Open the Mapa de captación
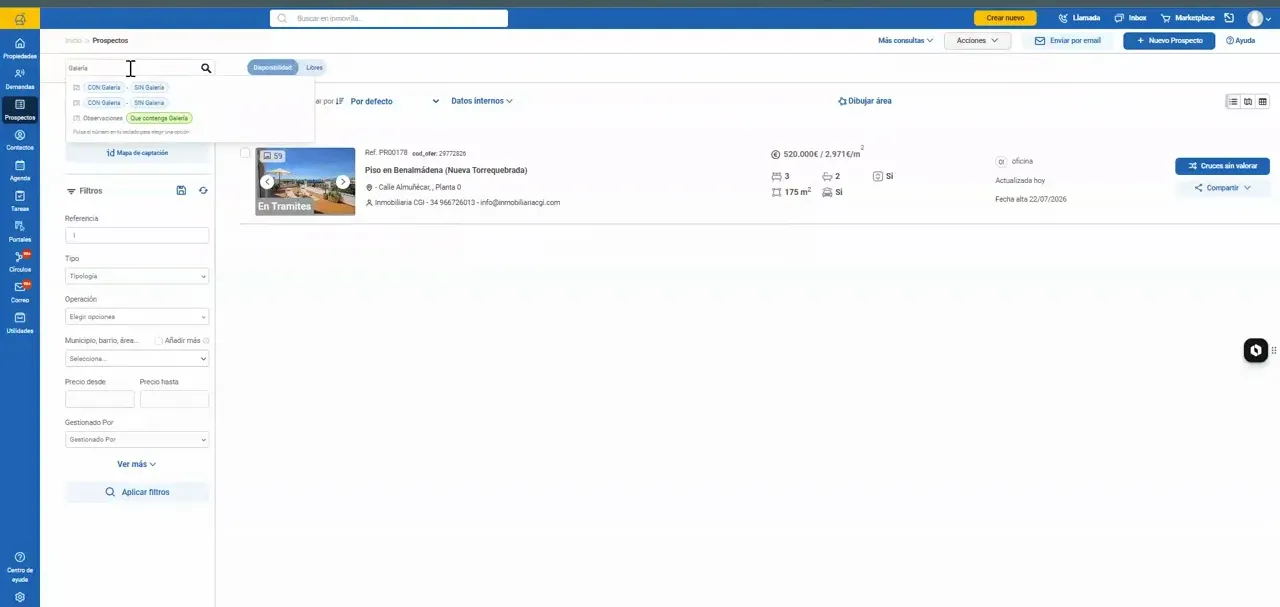 (x=137, y=153)
